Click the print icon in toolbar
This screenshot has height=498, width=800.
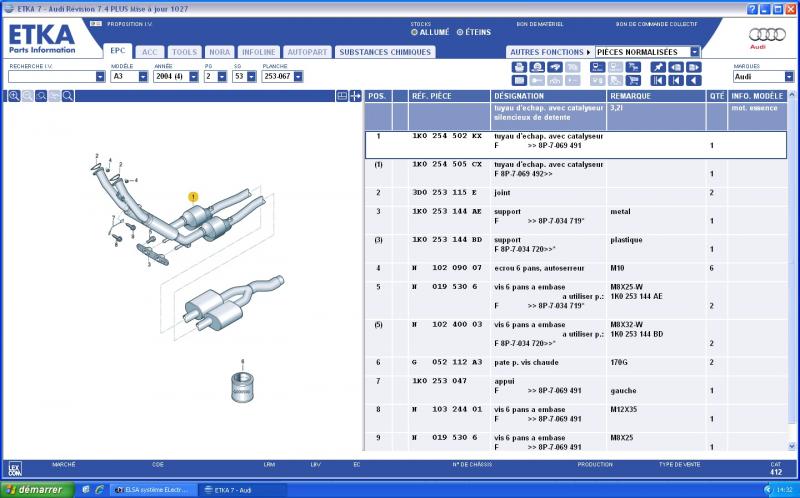[519, 67]
